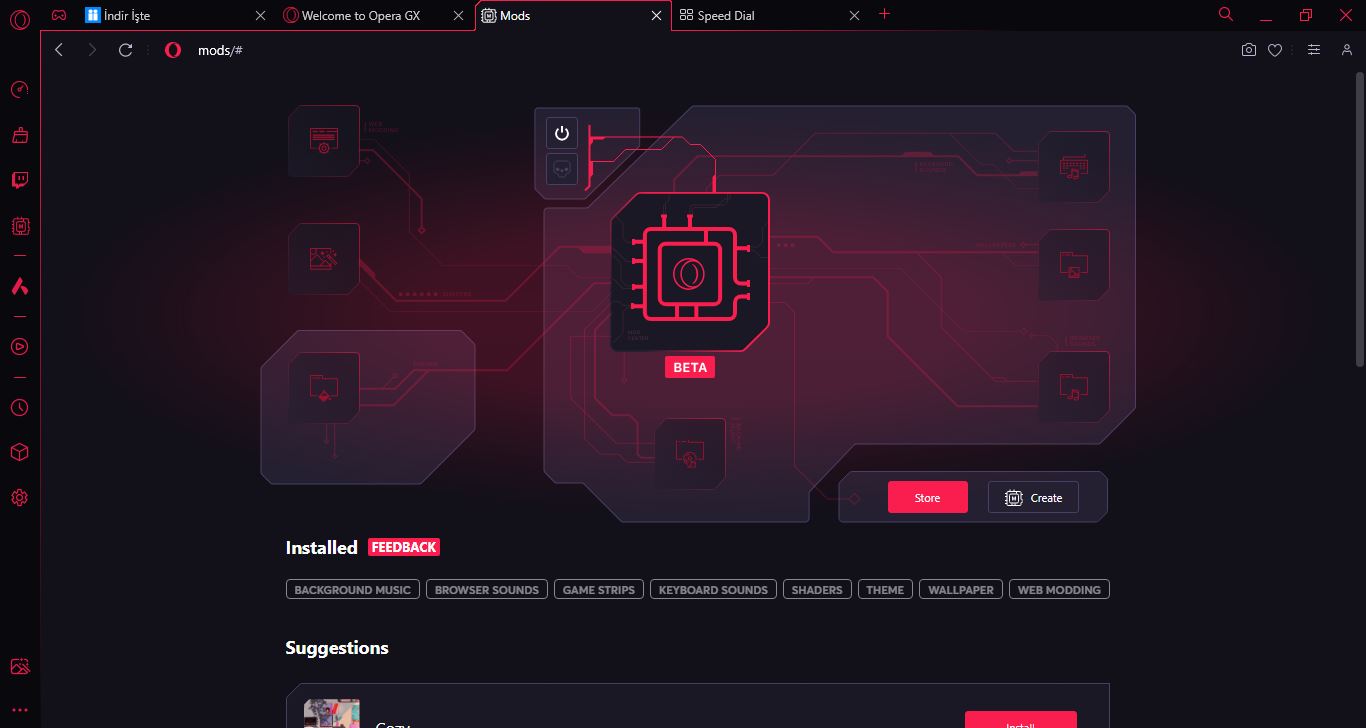Click the BETA badge
This screenshot has width=1366, height=728.
click(690, 367)
